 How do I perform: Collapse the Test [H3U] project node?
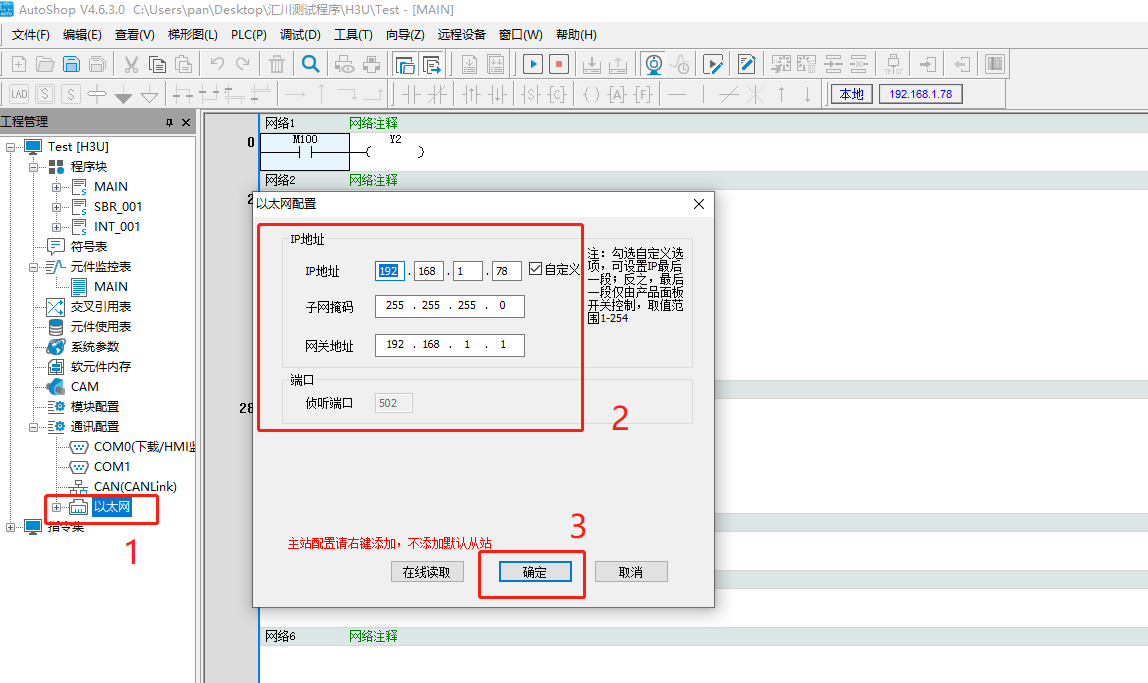click(10, 147)
